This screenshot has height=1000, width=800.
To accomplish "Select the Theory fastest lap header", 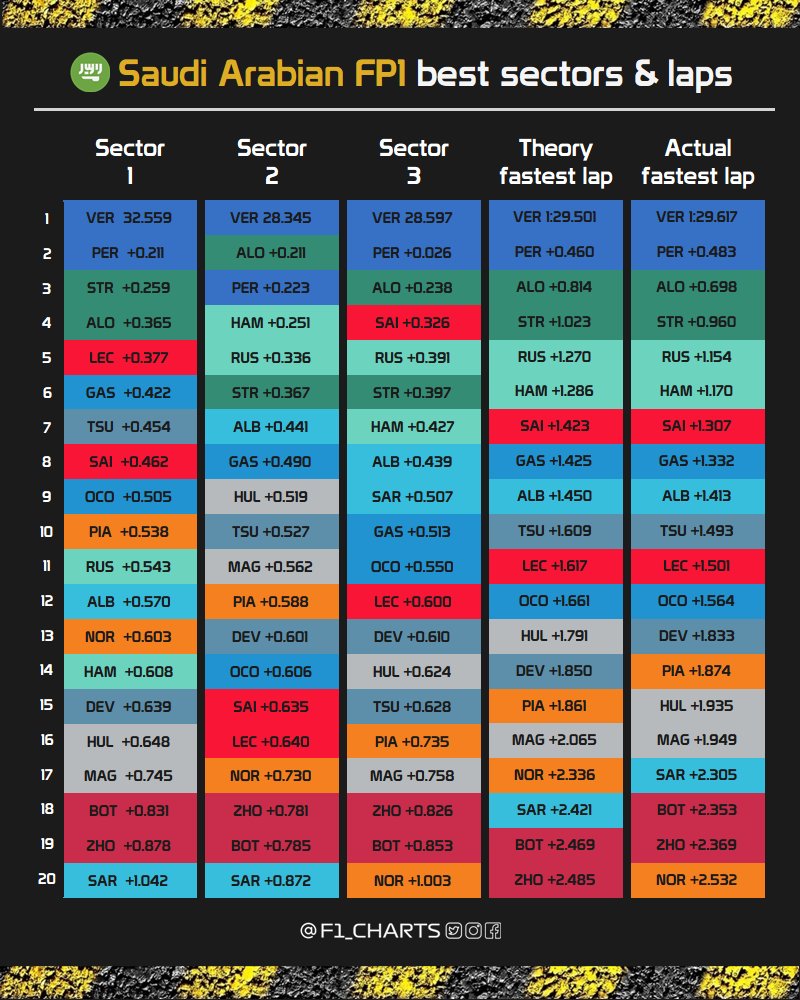I will point(555,163).
